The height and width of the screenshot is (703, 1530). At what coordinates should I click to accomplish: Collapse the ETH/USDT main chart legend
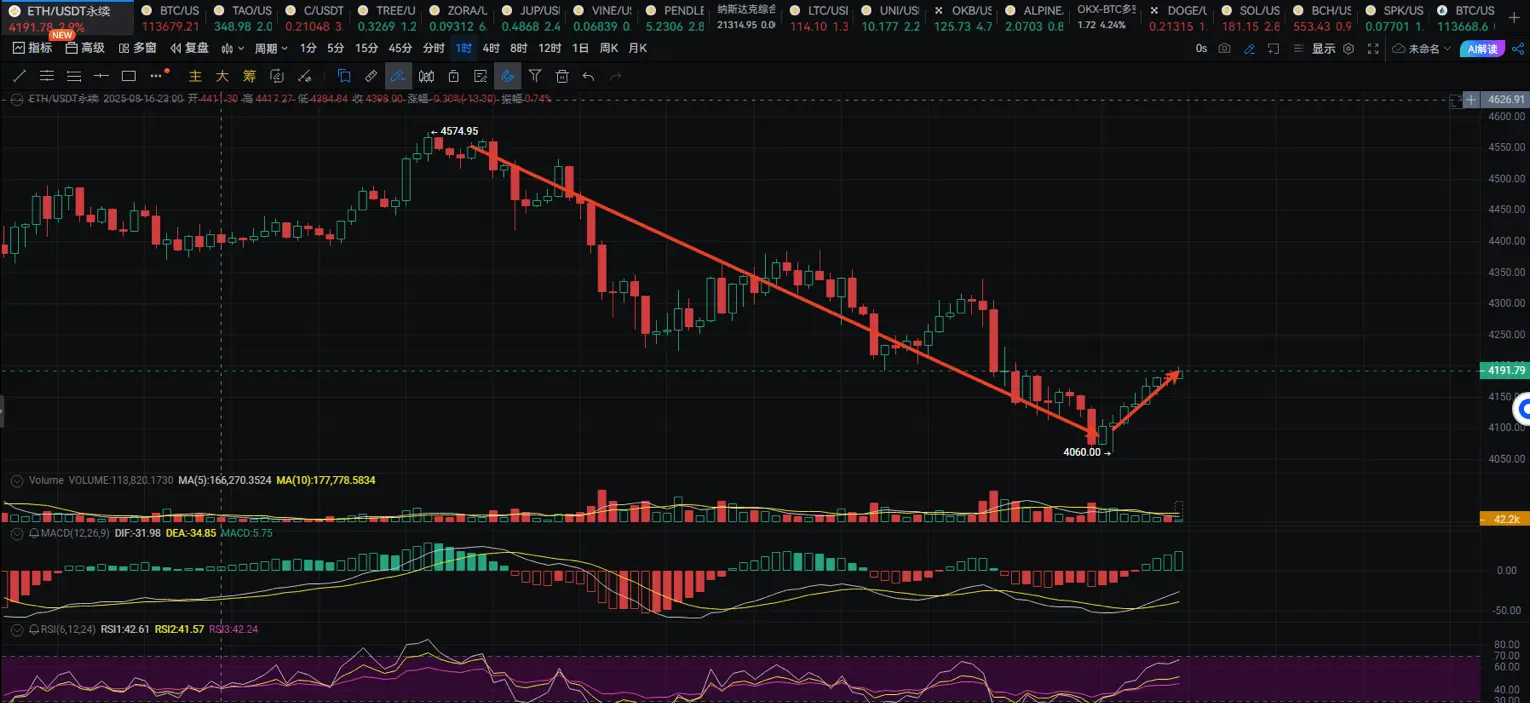[x=17, y=98]
